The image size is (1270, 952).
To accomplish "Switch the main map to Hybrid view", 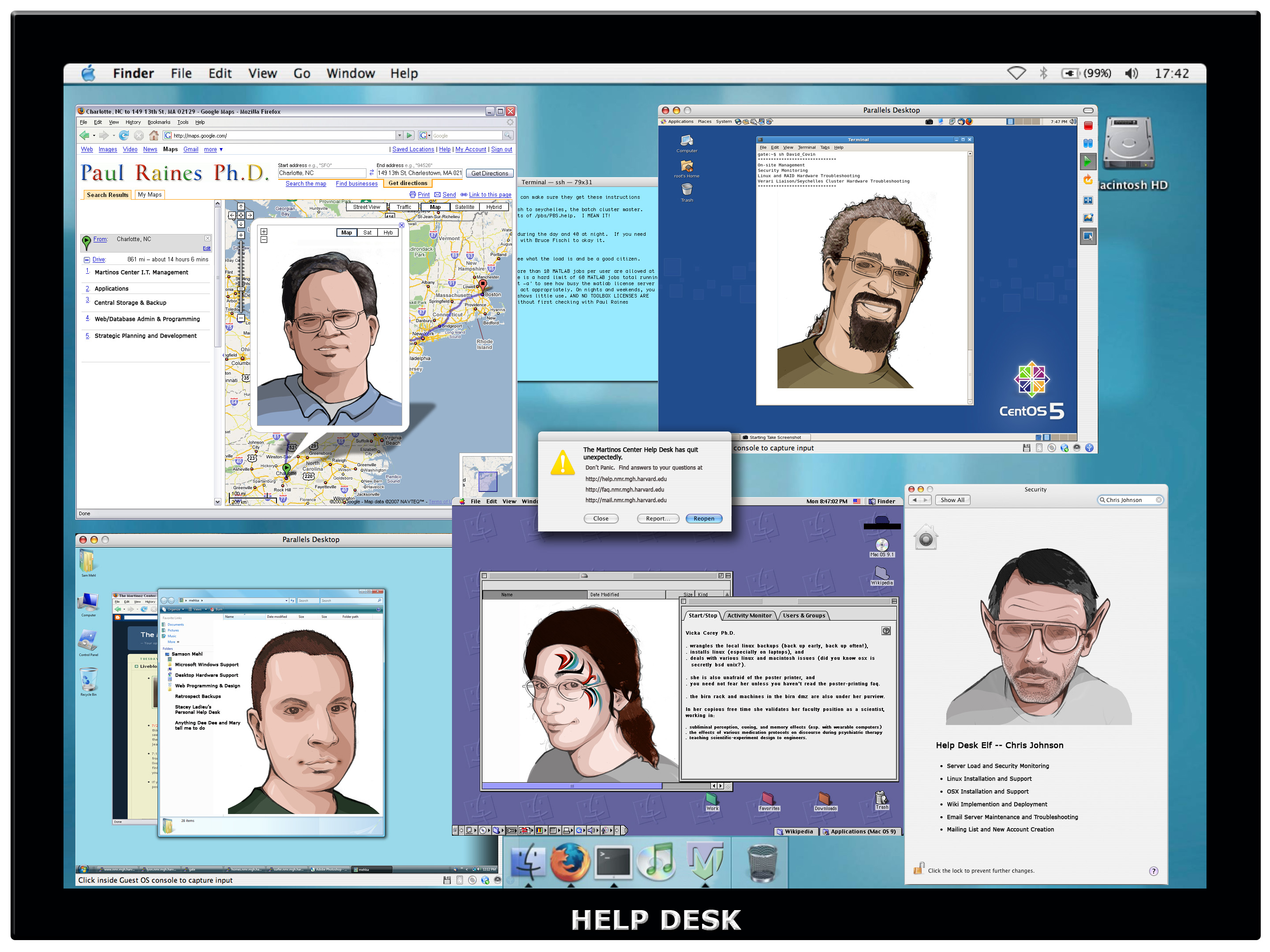I will pyautogui.click(x=494, y=207).
